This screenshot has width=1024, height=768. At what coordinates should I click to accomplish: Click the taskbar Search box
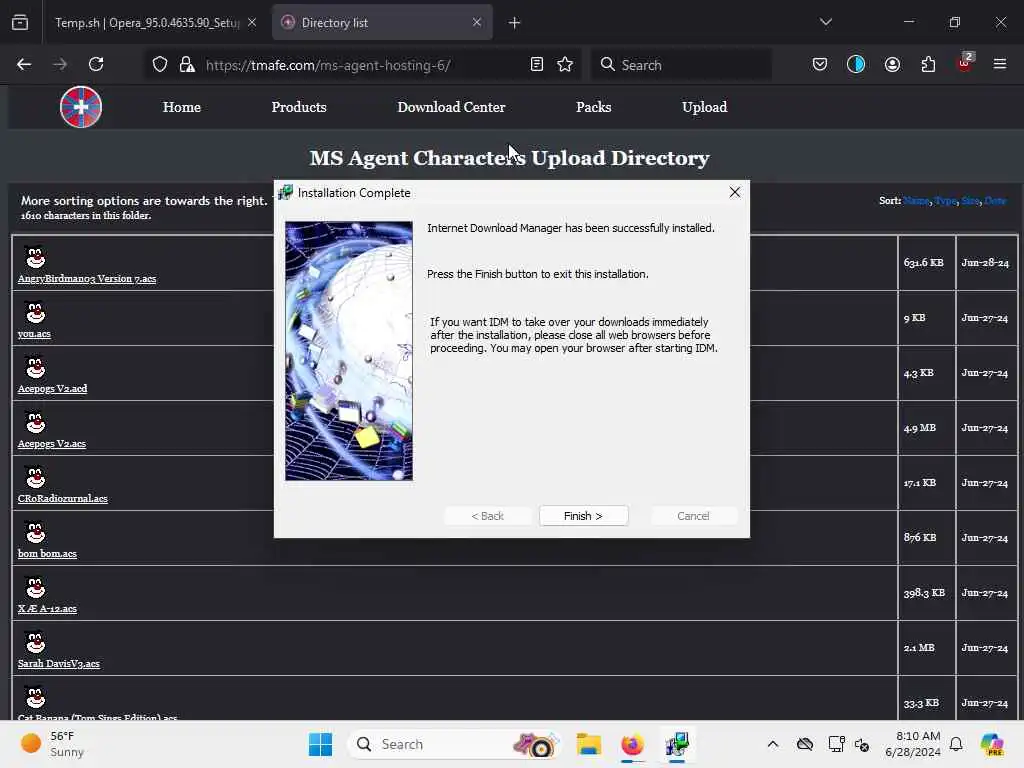click(454, 744)
